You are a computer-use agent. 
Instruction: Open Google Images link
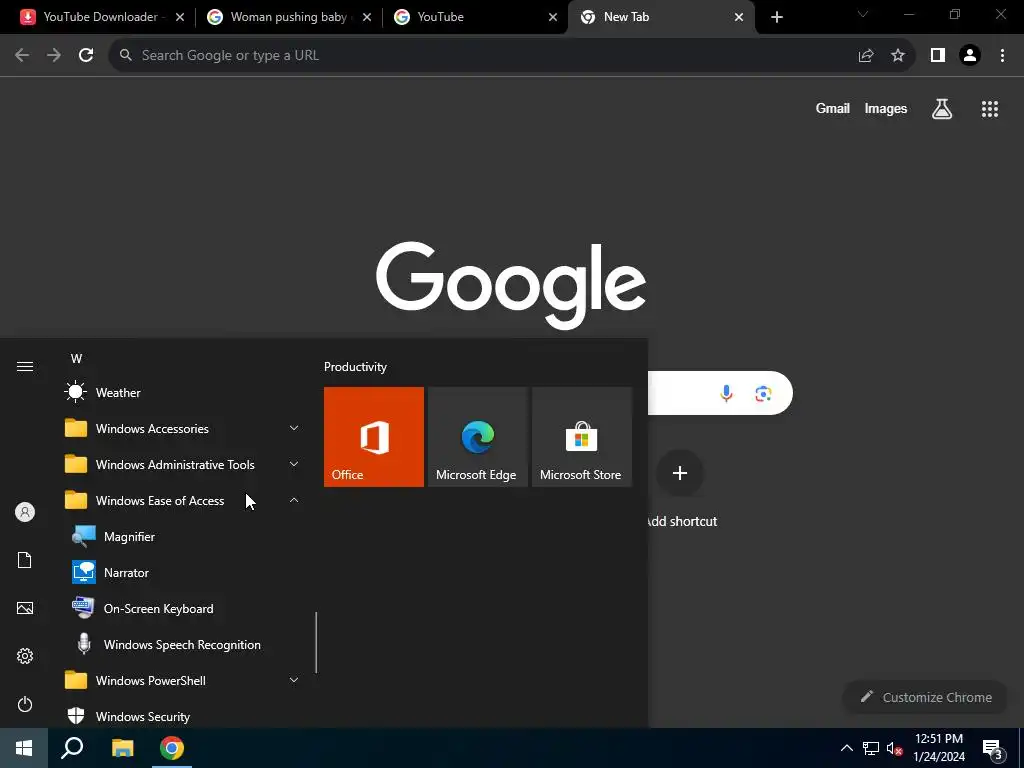pyautogui.click(x=886, y=109)
